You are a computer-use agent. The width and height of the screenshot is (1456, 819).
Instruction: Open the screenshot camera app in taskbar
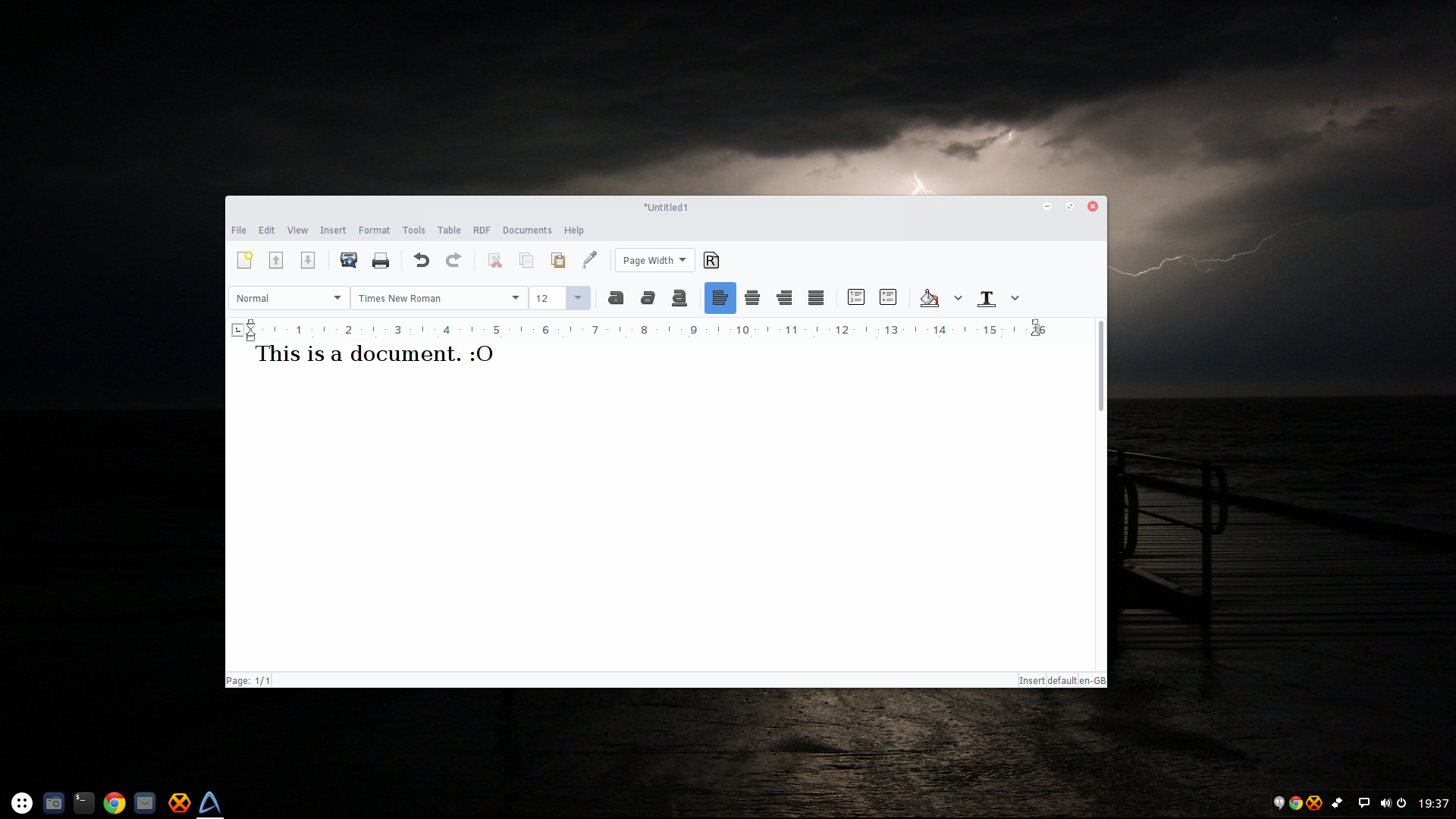[x=53, y=802]
